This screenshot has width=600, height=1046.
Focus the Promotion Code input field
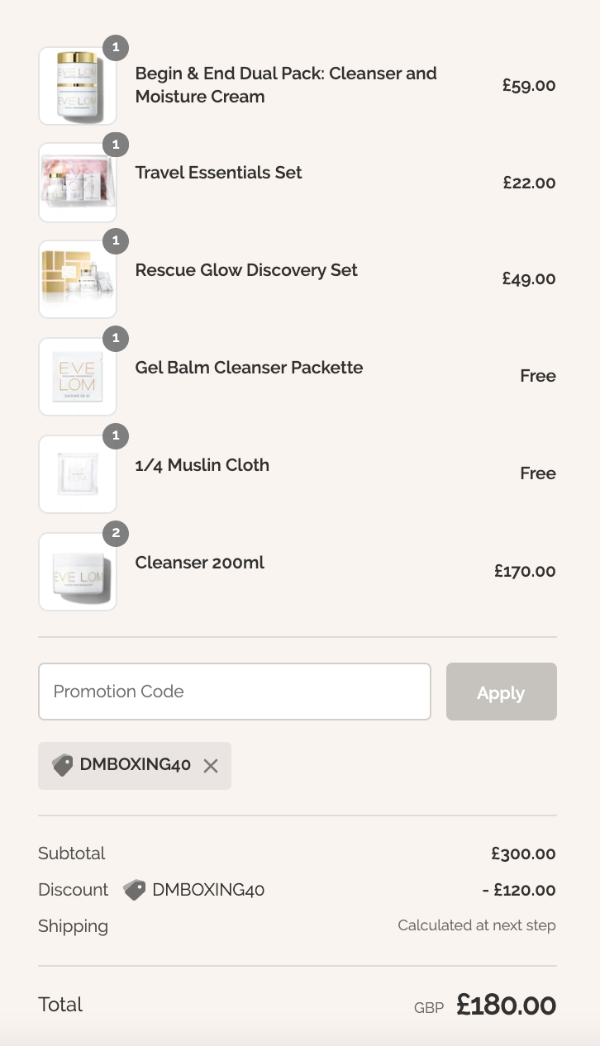234,692
